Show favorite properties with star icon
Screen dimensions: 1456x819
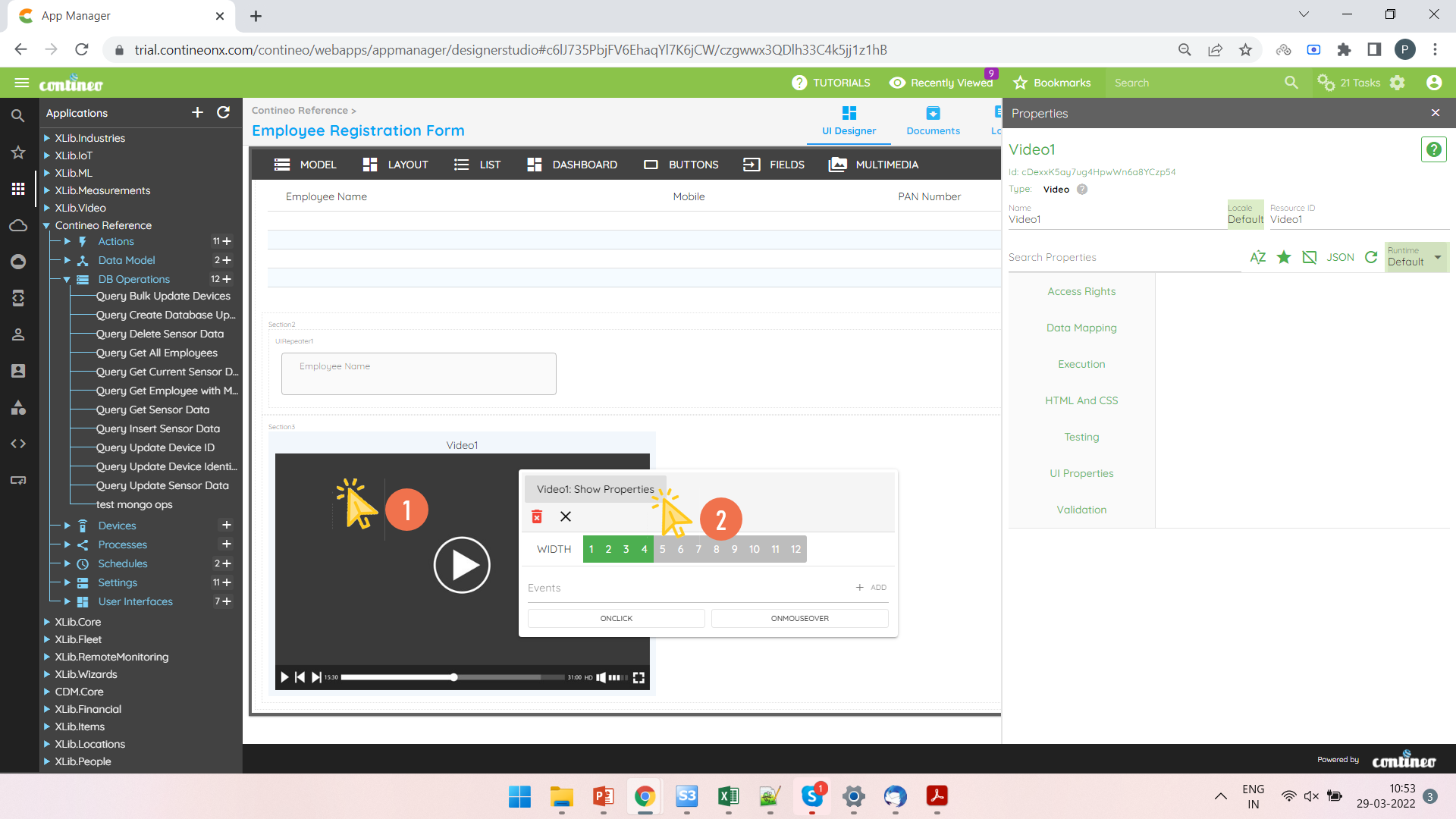click(1284, 257)
